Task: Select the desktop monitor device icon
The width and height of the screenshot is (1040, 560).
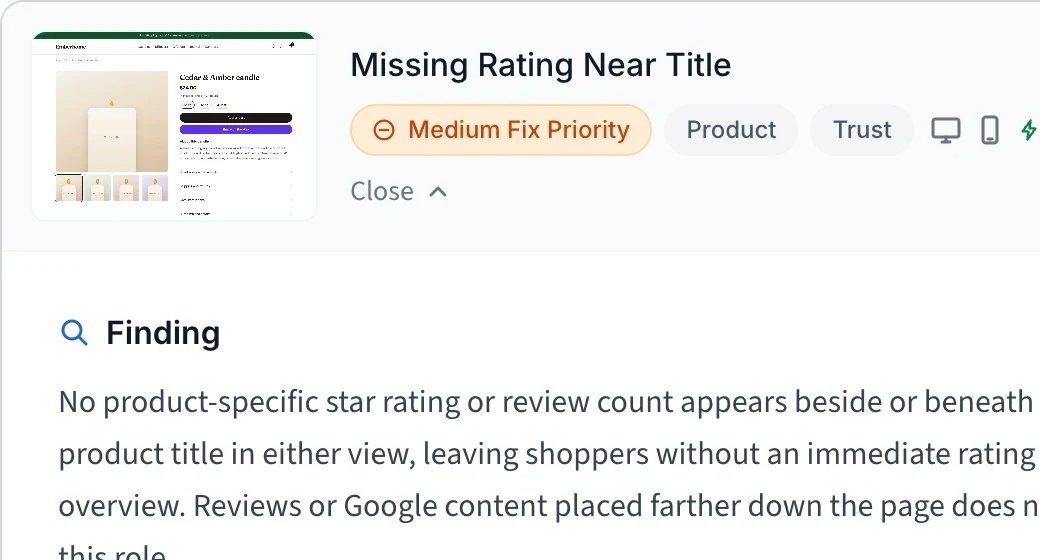Action: [x=945, y=130]
